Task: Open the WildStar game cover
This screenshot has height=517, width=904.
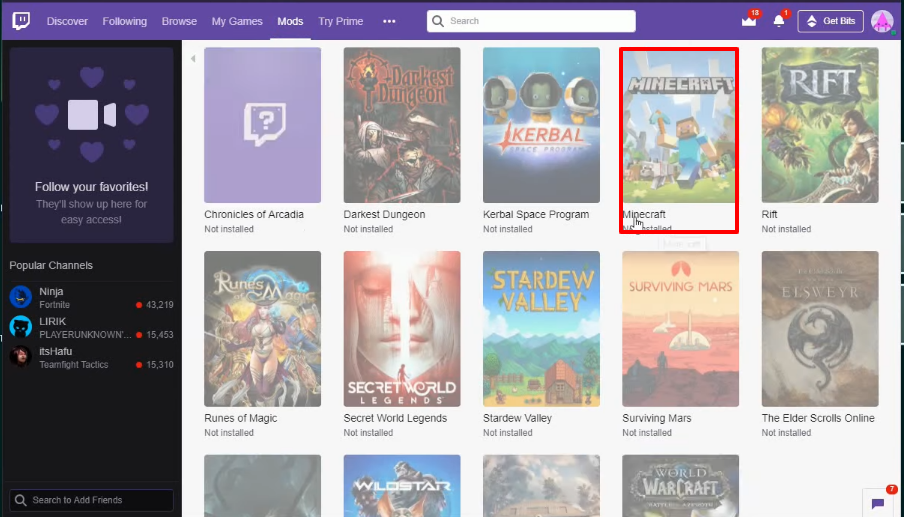Action: (x=402, y=486)
